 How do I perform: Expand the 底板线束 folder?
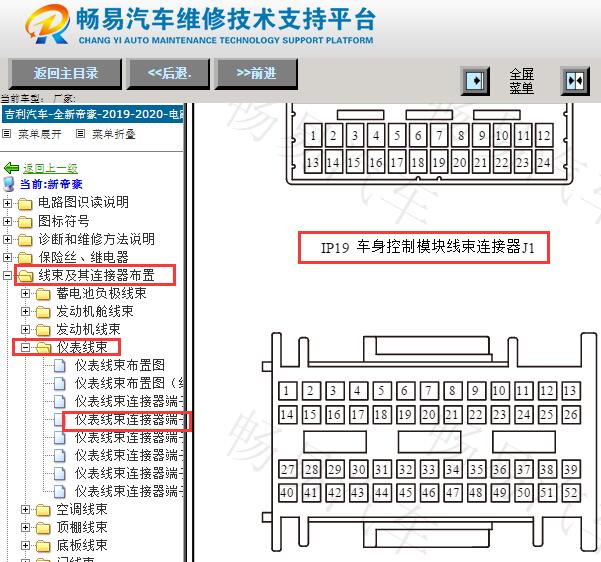coord(25,546)
